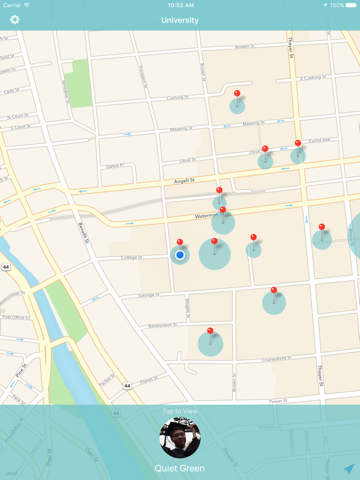Select the pin south of George St
Screen dimensions: 360x480
(x=274, y=295)
